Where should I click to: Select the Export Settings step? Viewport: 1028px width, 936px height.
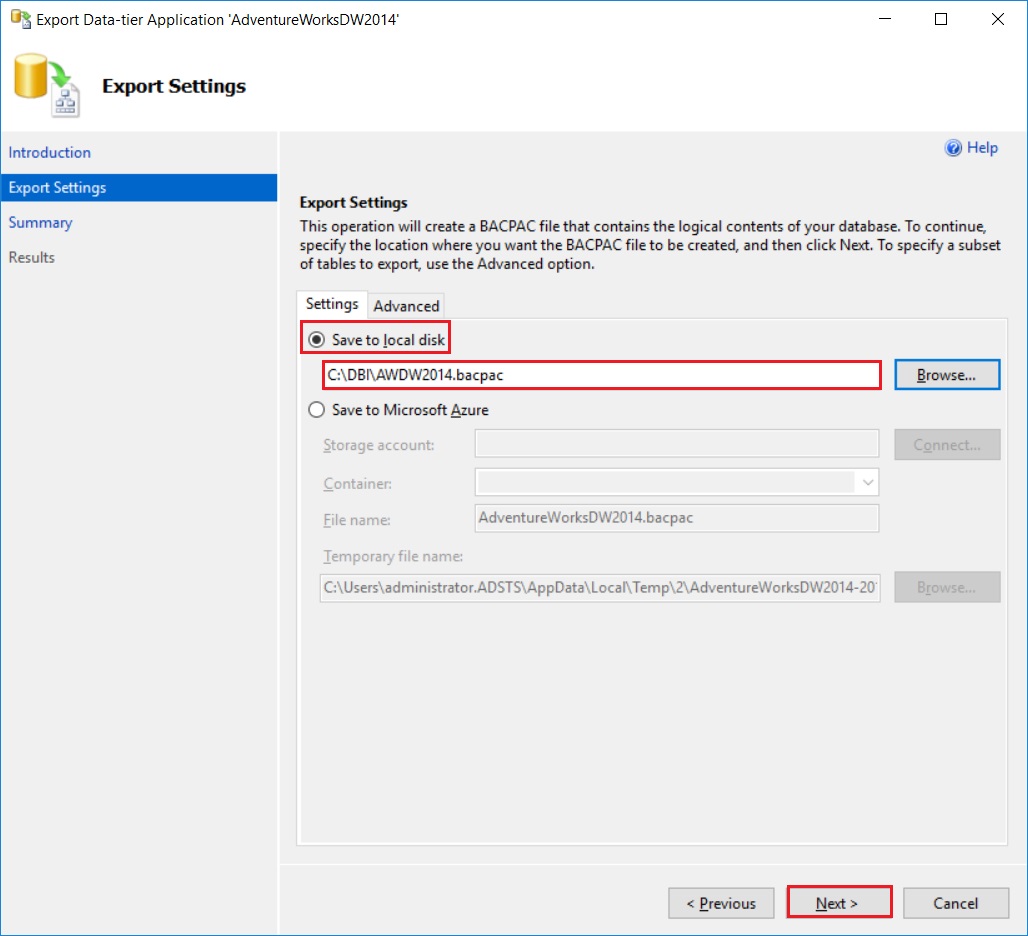pos(138,187)
